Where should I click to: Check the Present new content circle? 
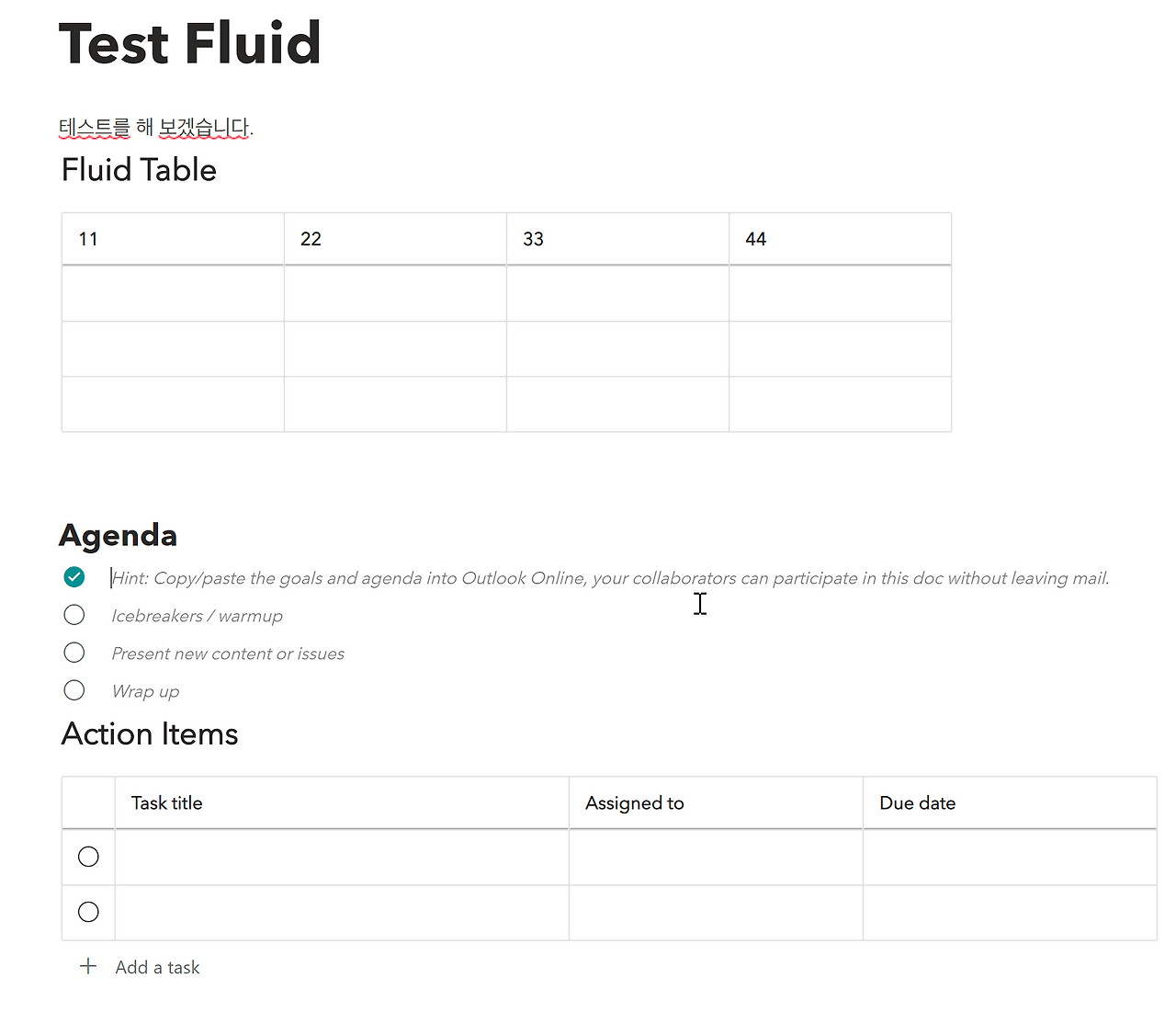tap(74, 653)
